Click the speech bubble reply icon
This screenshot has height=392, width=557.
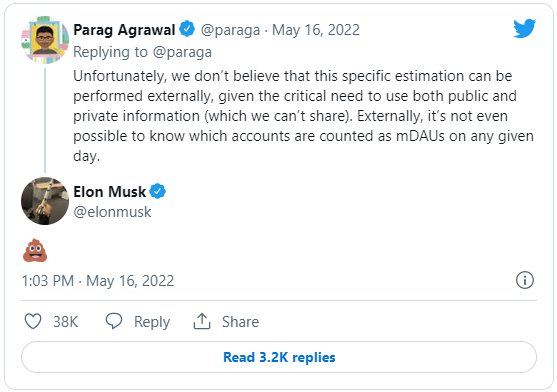(x=114, y=321)
